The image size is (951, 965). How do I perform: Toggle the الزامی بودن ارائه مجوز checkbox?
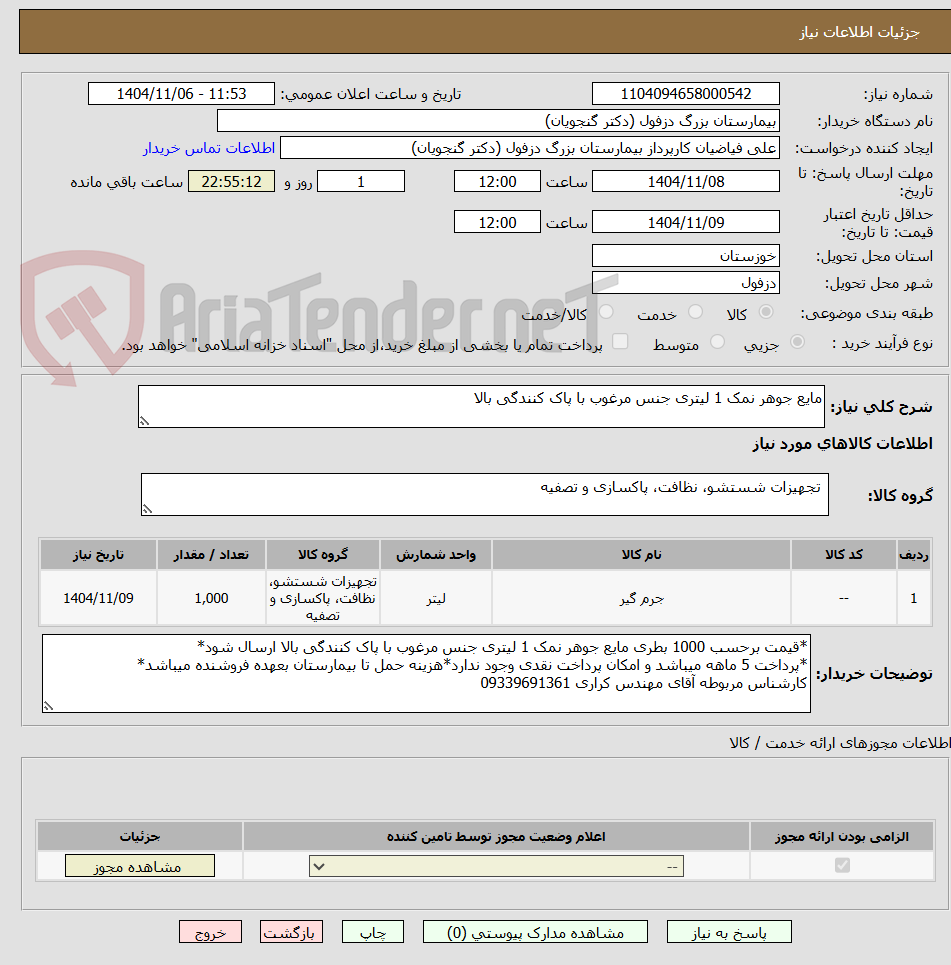coord(842,865)
